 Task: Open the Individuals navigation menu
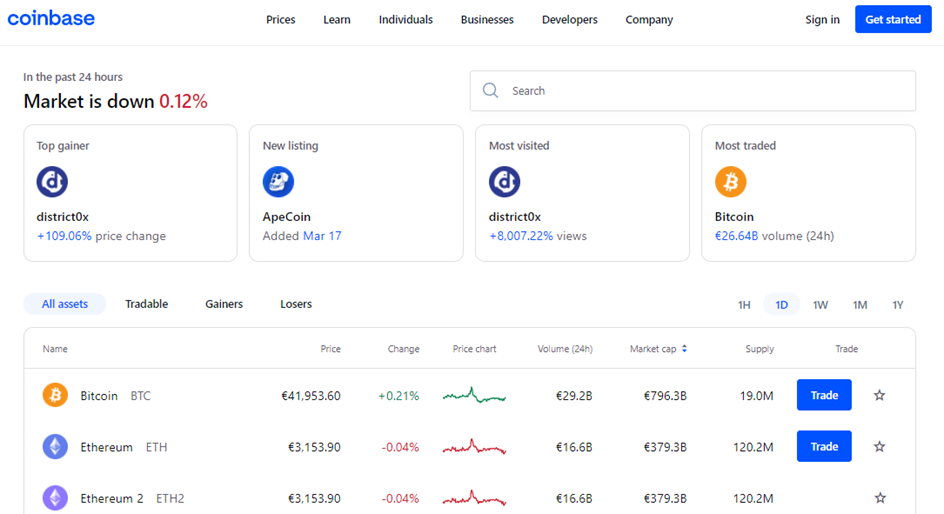tap(405, 20)
